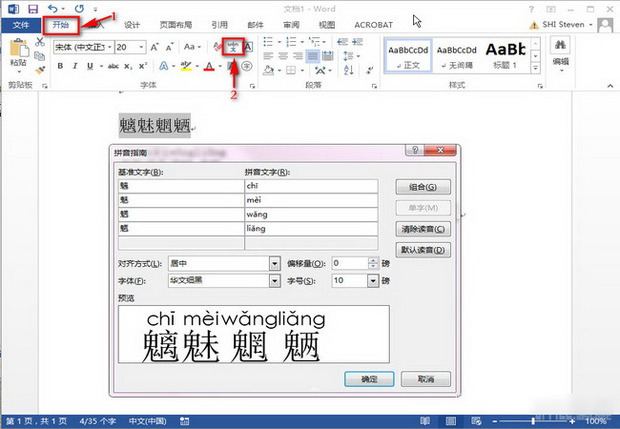Image resolution: width=620 pixels, height=429 pixels.
Task: Open the font name dropdown (宋体)
Action: tap(110, 47)
